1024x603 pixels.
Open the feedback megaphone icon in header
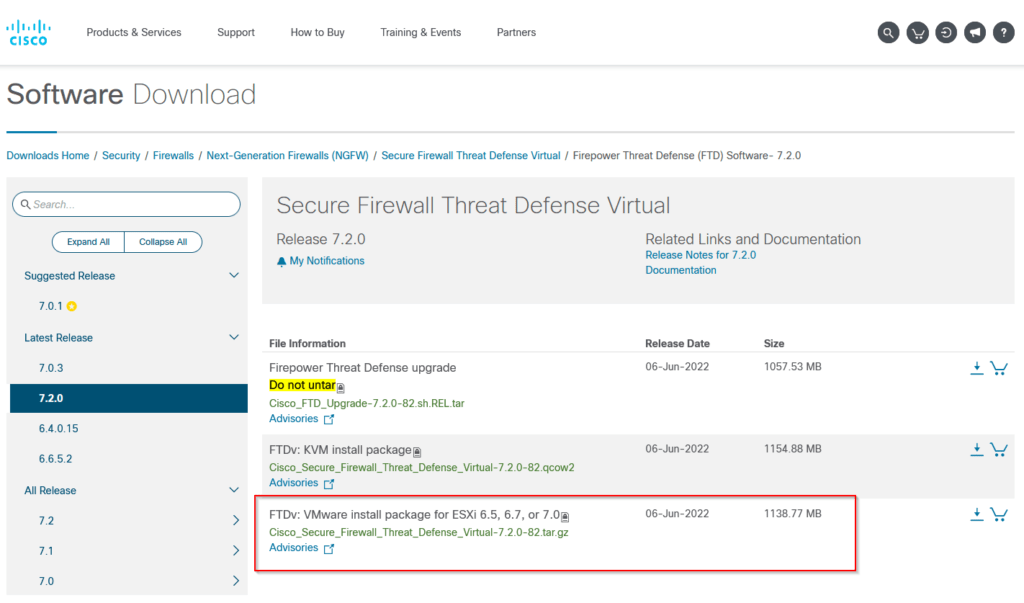coord(975,32)
